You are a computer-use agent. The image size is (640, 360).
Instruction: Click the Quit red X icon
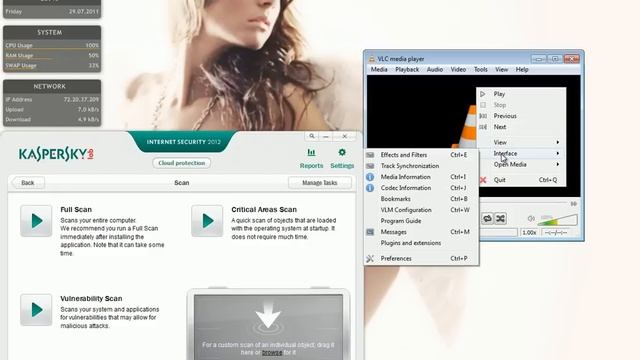tap(483, 180)
